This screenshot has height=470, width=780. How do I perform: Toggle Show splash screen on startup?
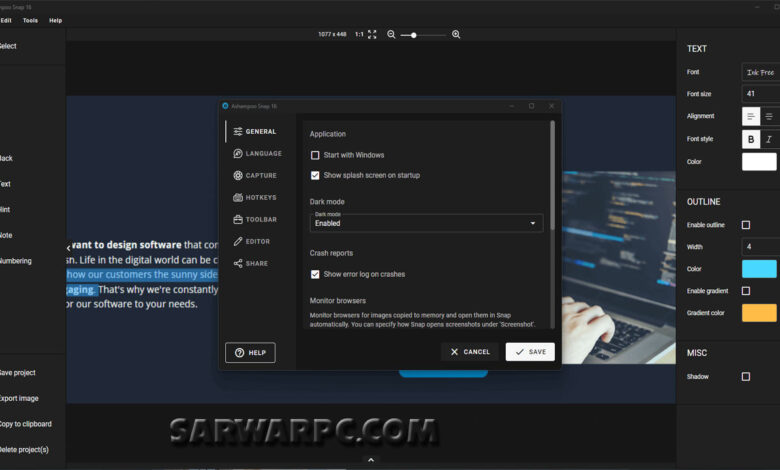coord(315,175)
